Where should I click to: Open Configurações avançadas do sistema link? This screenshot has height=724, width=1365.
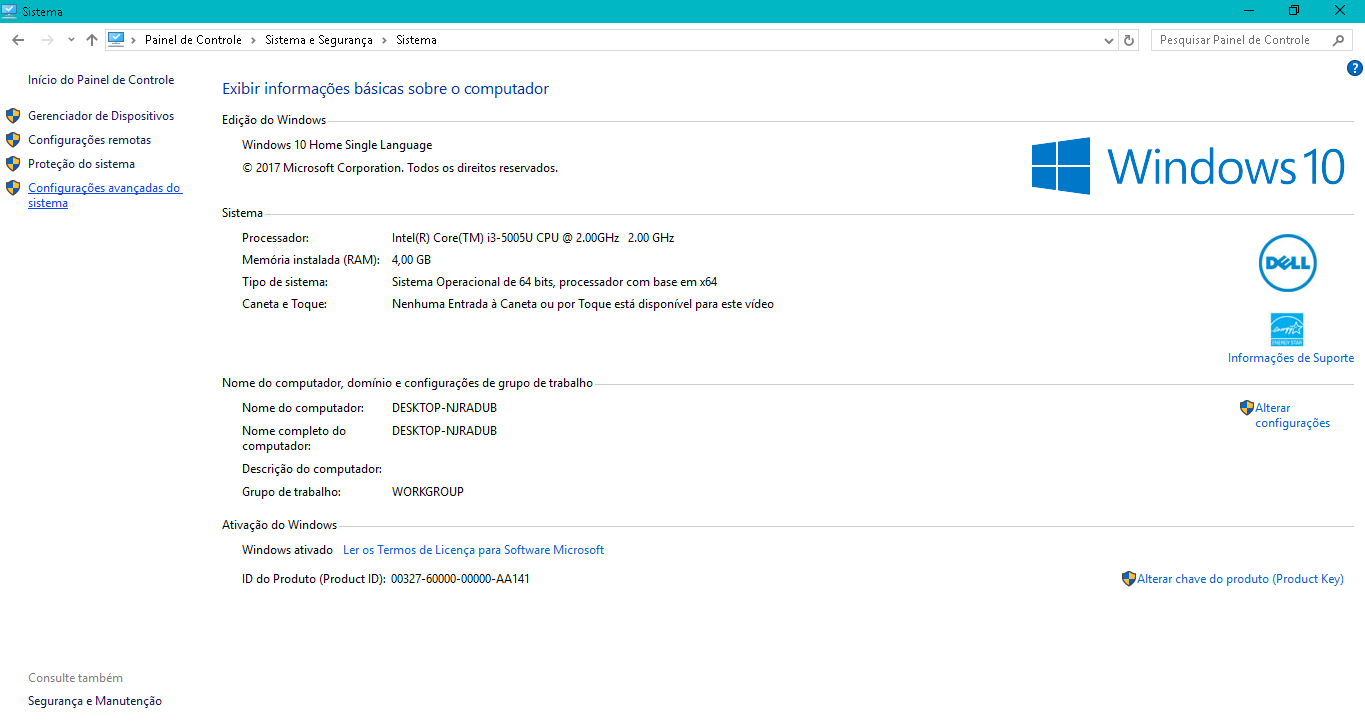pyautogui.click(x=104, y=195)
